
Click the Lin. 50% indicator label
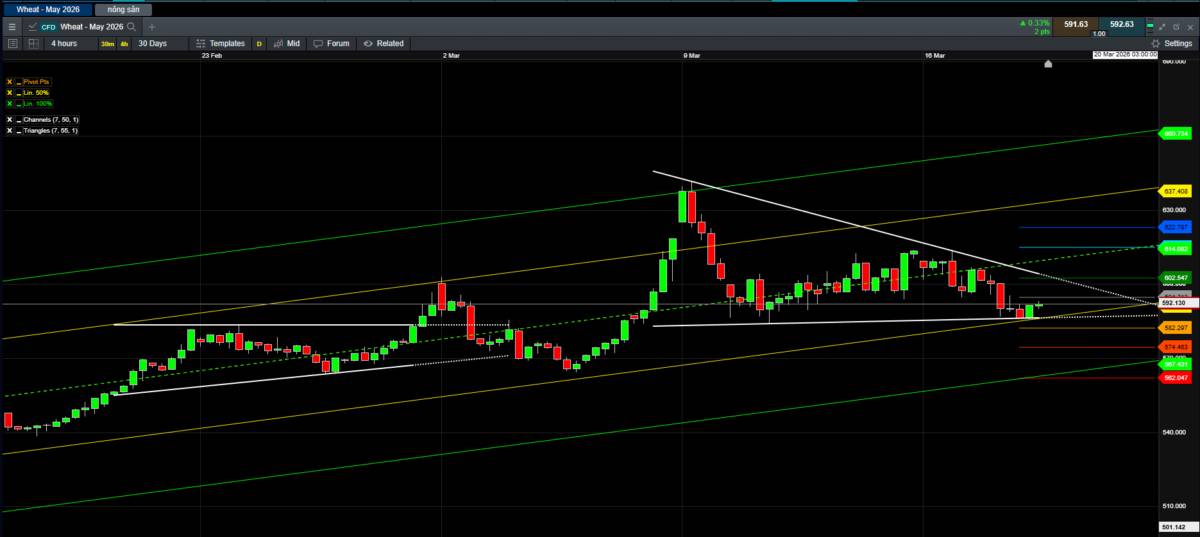(x=36, y=93)
